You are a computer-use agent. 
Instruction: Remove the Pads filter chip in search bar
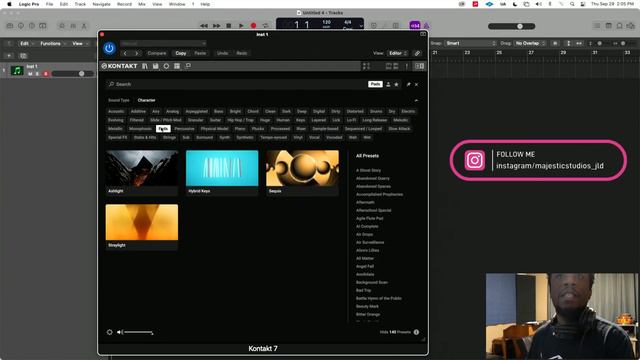pos(375,84)
